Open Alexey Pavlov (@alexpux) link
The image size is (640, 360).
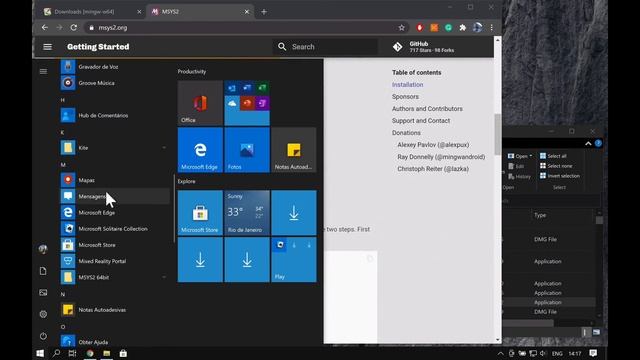click(433, 145)
